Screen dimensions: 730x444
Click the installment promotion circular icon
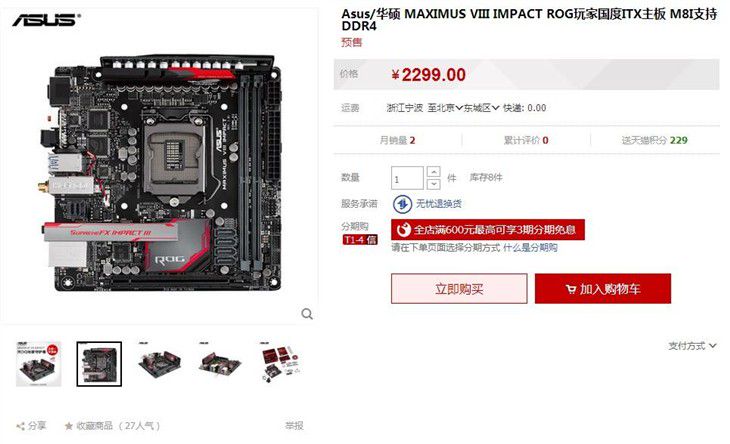pos(404,229)
